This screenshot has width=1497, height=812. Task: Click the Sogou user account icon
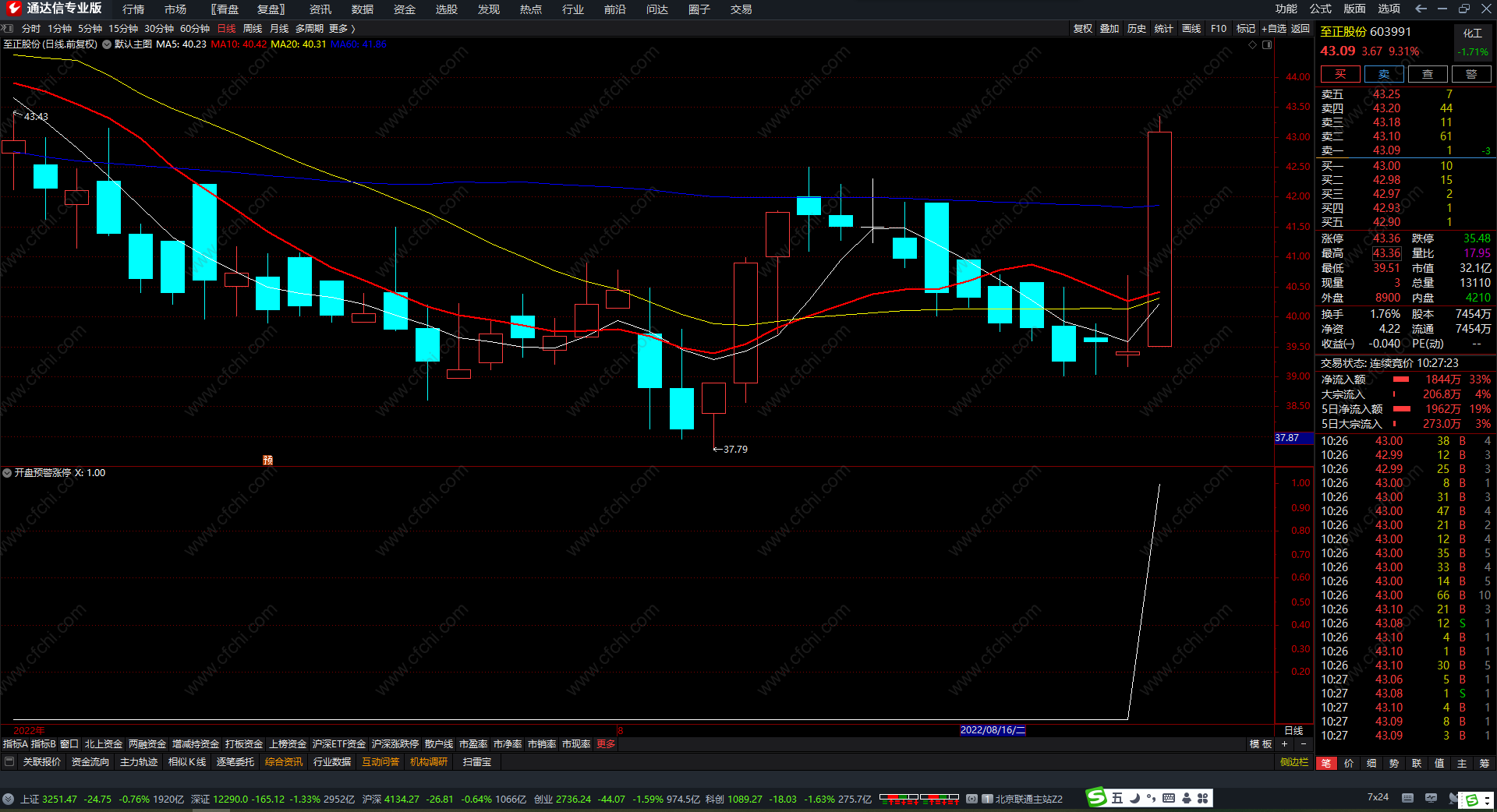coord(1186,798)
